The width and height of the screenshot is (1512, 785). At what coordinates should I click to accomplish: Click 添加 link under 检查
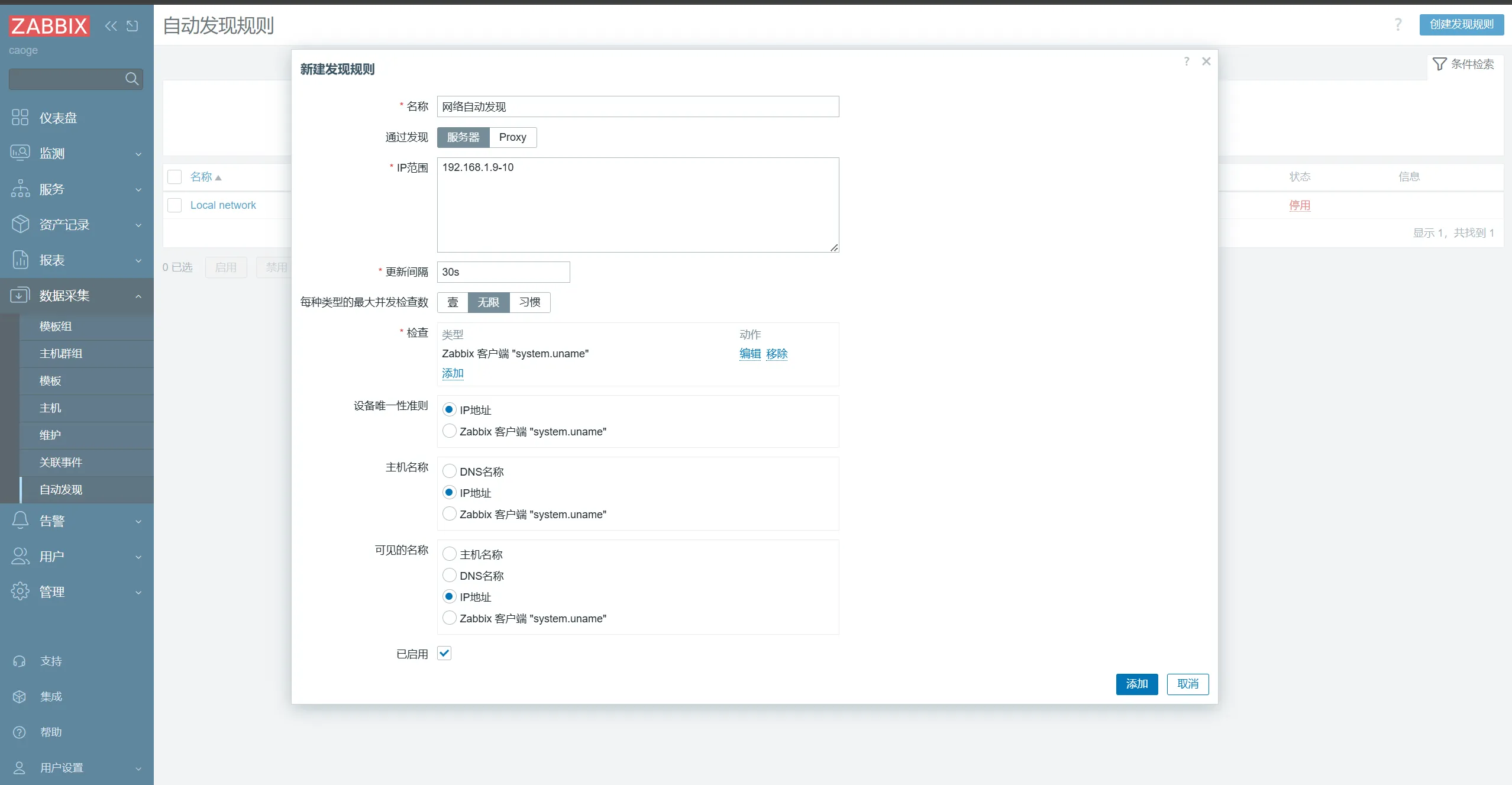(x=453, y=373)
